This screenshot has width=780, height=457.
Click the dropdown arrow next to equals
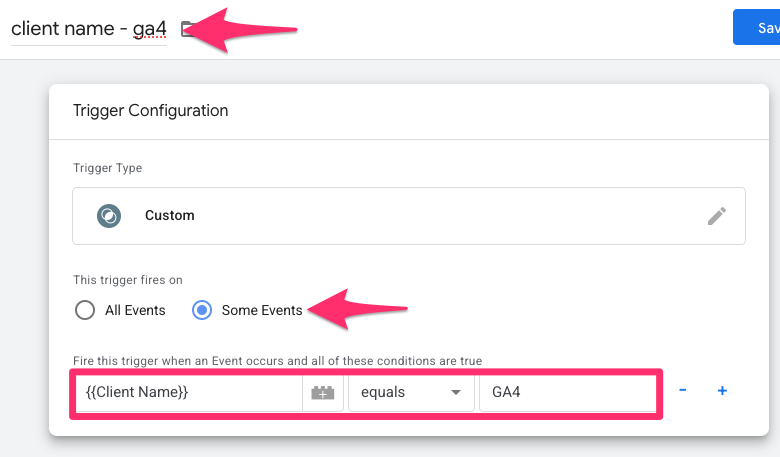[456, 392]
